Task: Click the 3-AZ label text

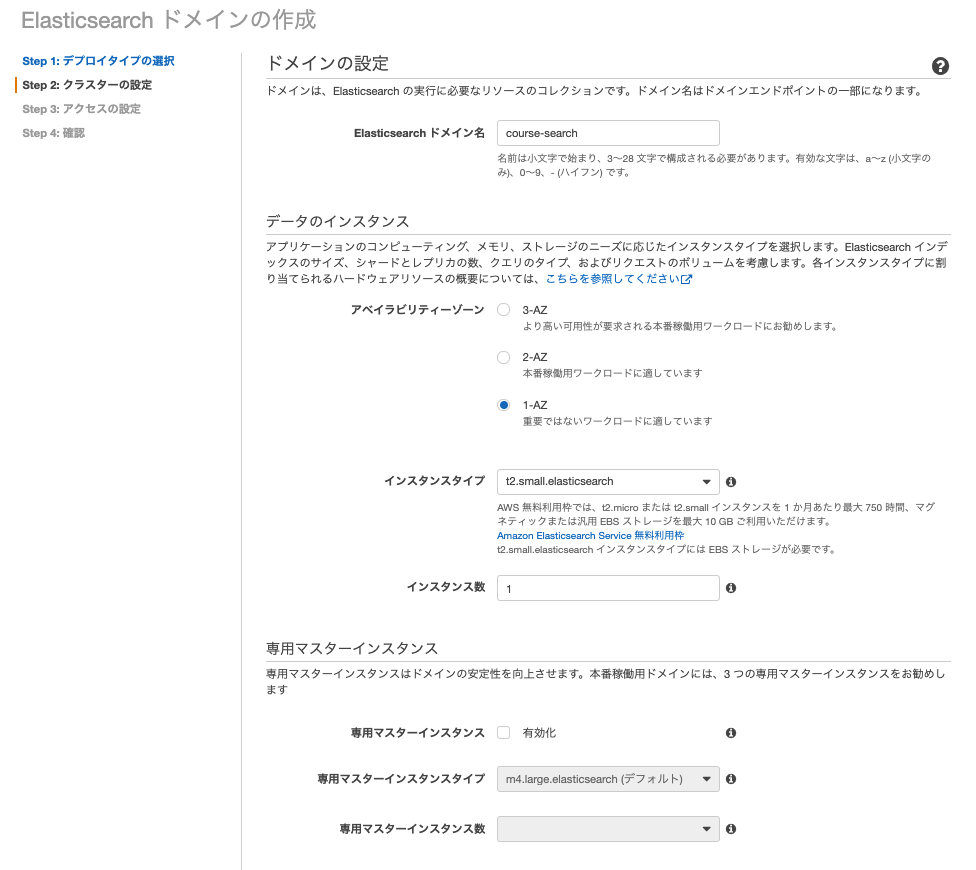Action: pyautogui.click(x=535, y=310)
